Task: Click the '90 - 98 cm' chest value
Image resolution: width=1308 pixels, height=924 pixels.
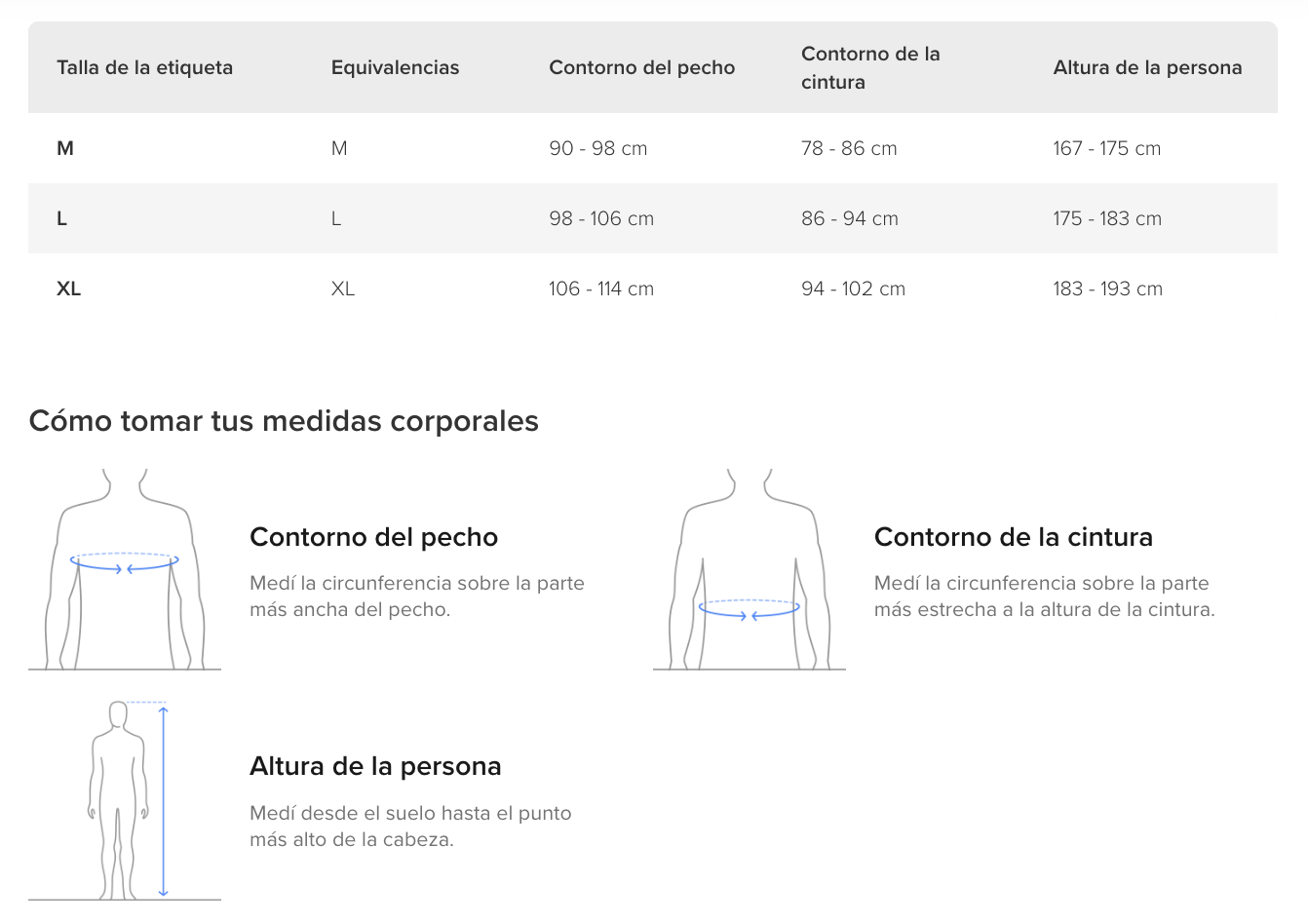Action: coord(597,148)
